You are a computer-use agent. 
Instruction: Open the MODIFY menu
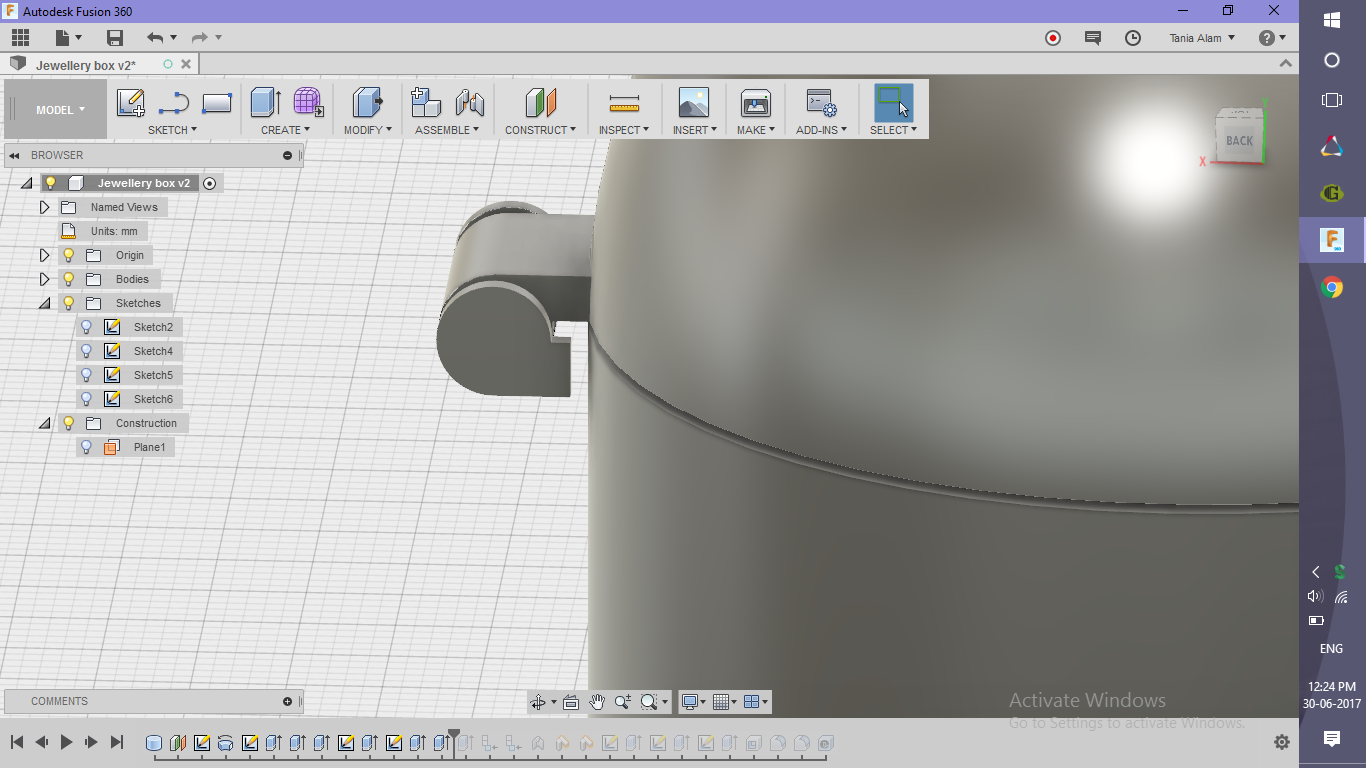367,130
